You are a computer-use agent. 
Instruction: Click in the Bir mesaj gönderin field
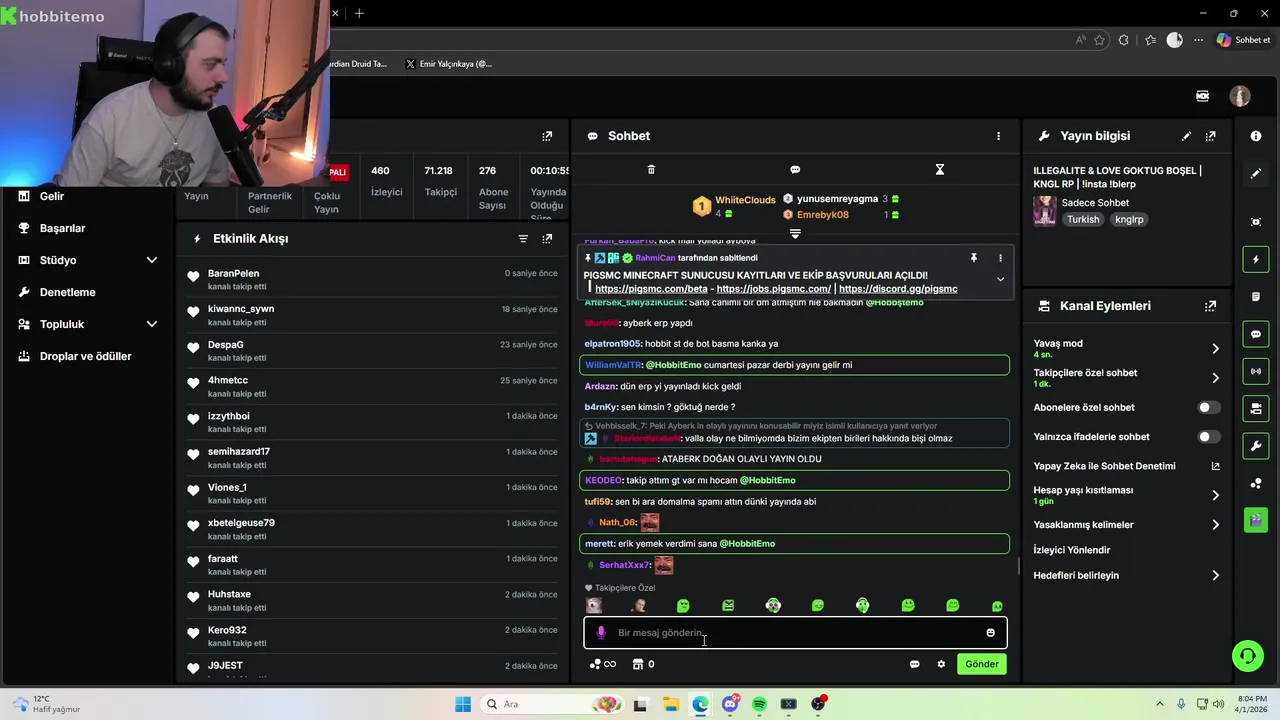pyautogui.click(x=795, y=633)
